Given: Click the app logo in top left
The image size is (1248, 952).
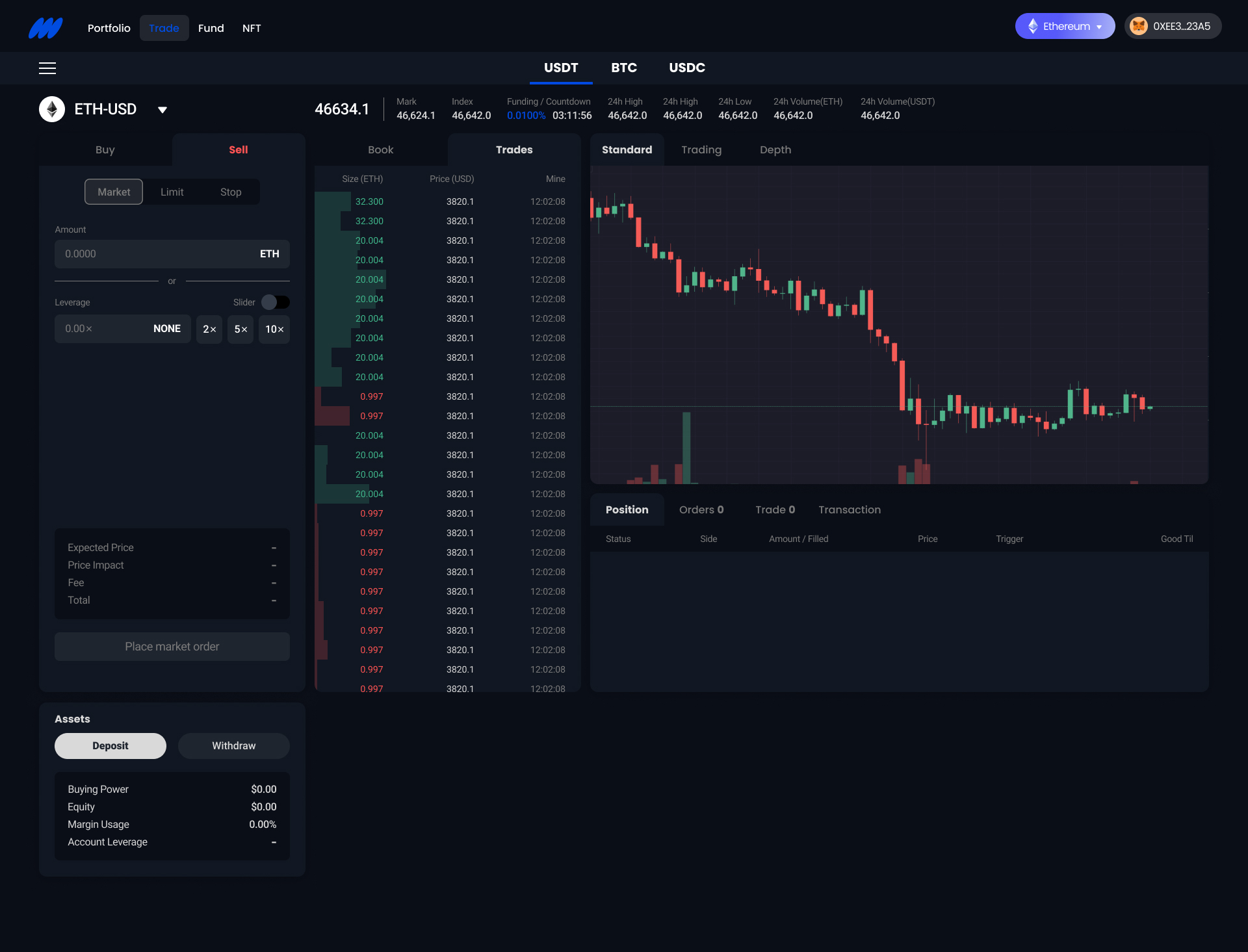Looking at the screenshot, I should tap(45, 27).
